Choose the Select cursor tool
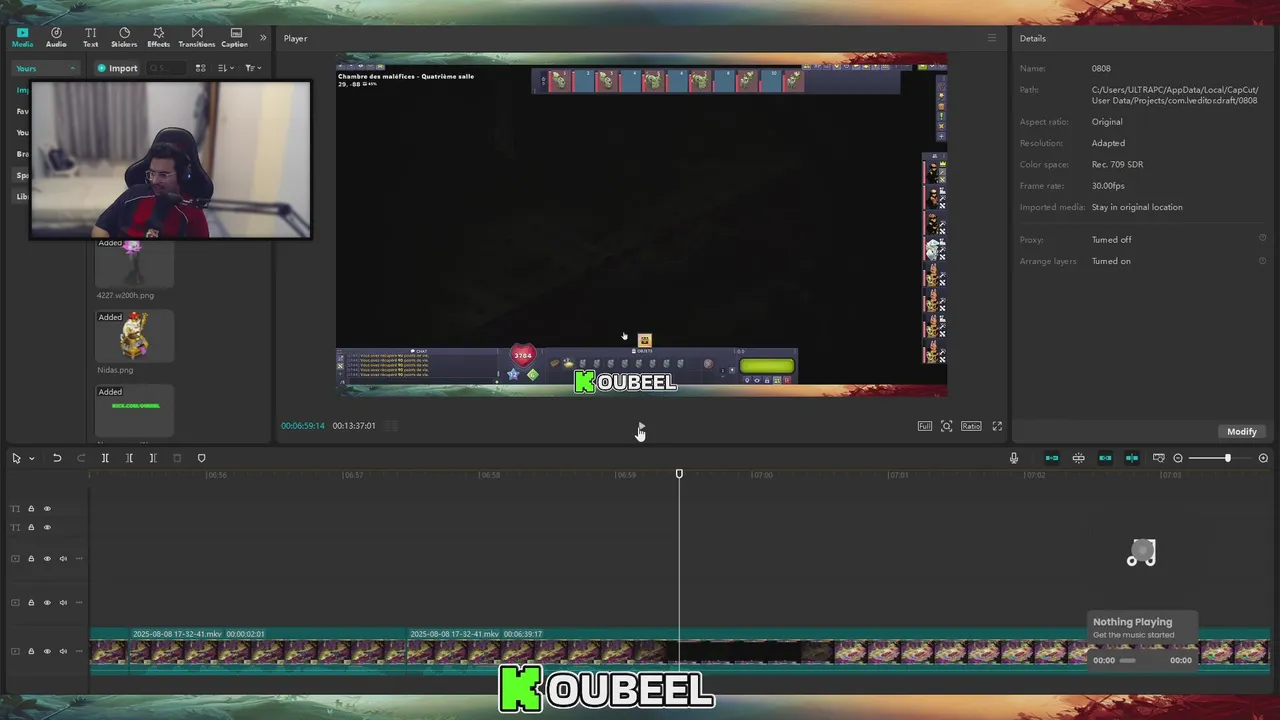 click(16, 458)
